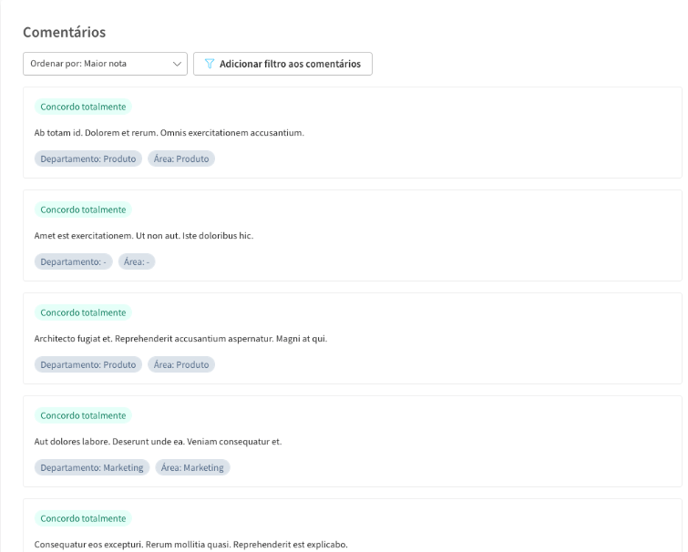Click the 'Comentários' heading
688x552 pixels.
coord(64,32)
